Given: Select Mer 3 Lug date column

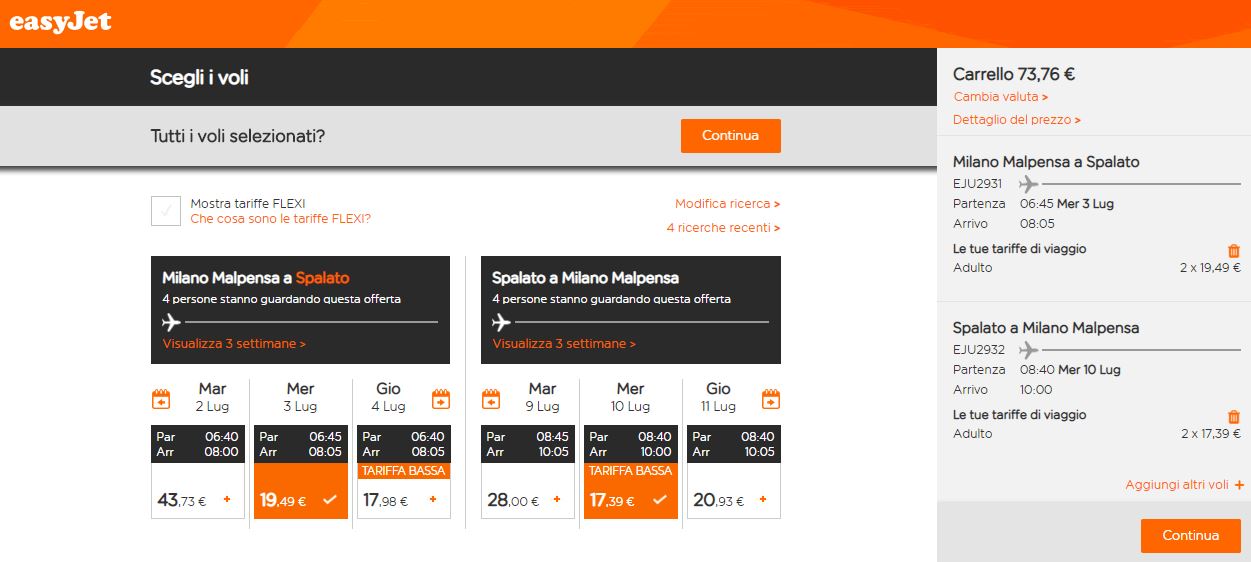Looking at the screenshot, I should (x=301, y=397).
